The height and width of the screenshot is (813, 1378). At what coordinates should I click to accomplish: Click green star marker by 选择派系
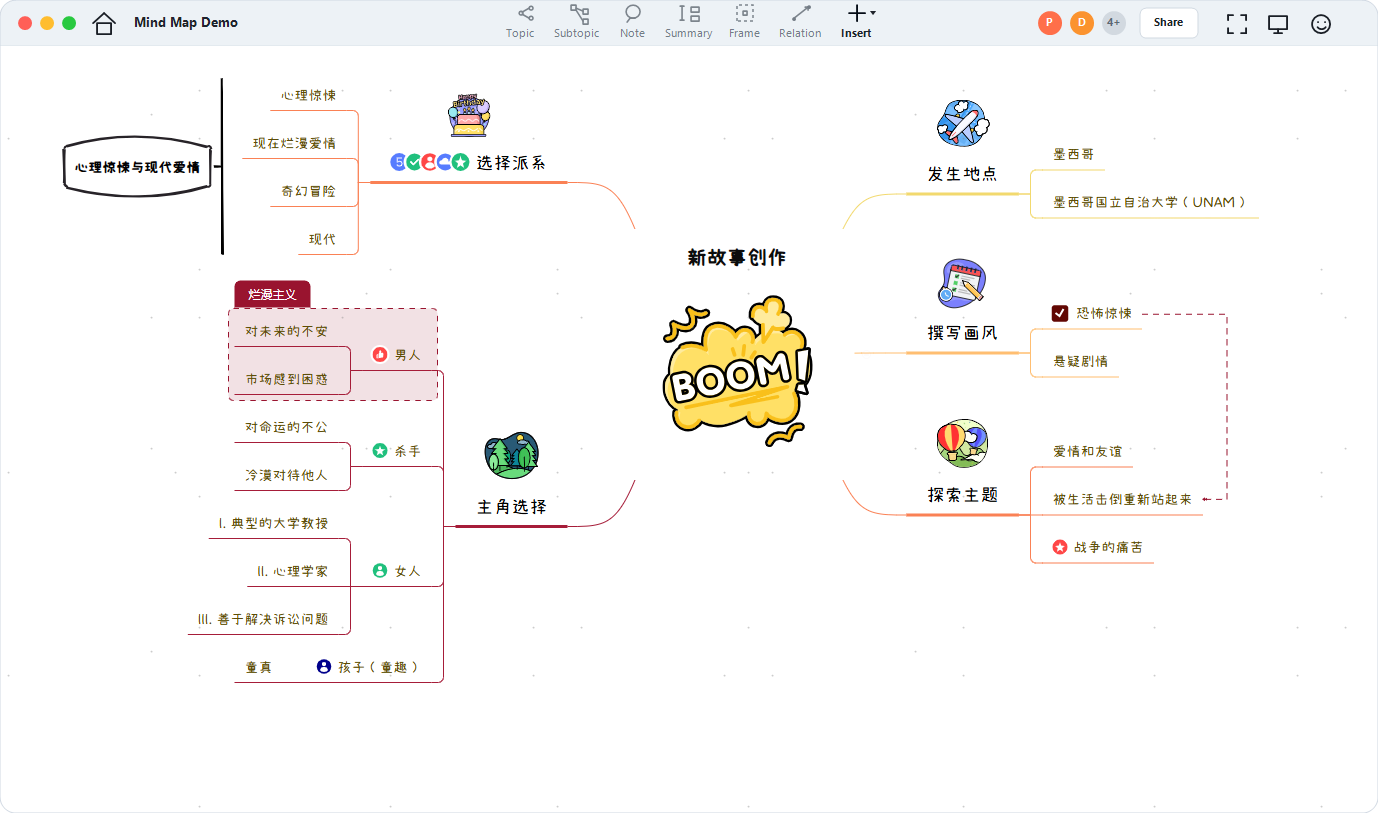pyautogui.click(x=460, y=162)
